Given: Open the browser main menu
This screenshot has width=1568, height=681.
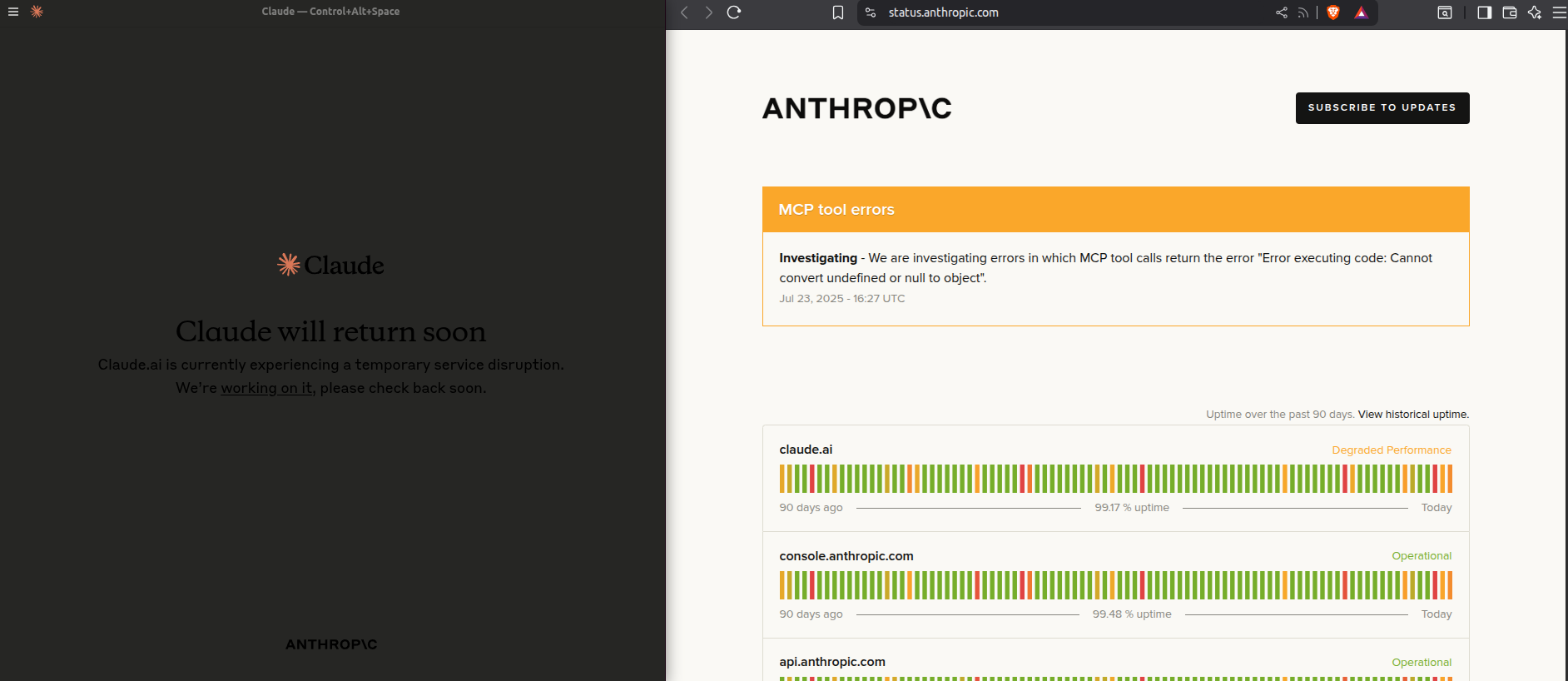Looking at the screenshot, I should point(1559,12).
